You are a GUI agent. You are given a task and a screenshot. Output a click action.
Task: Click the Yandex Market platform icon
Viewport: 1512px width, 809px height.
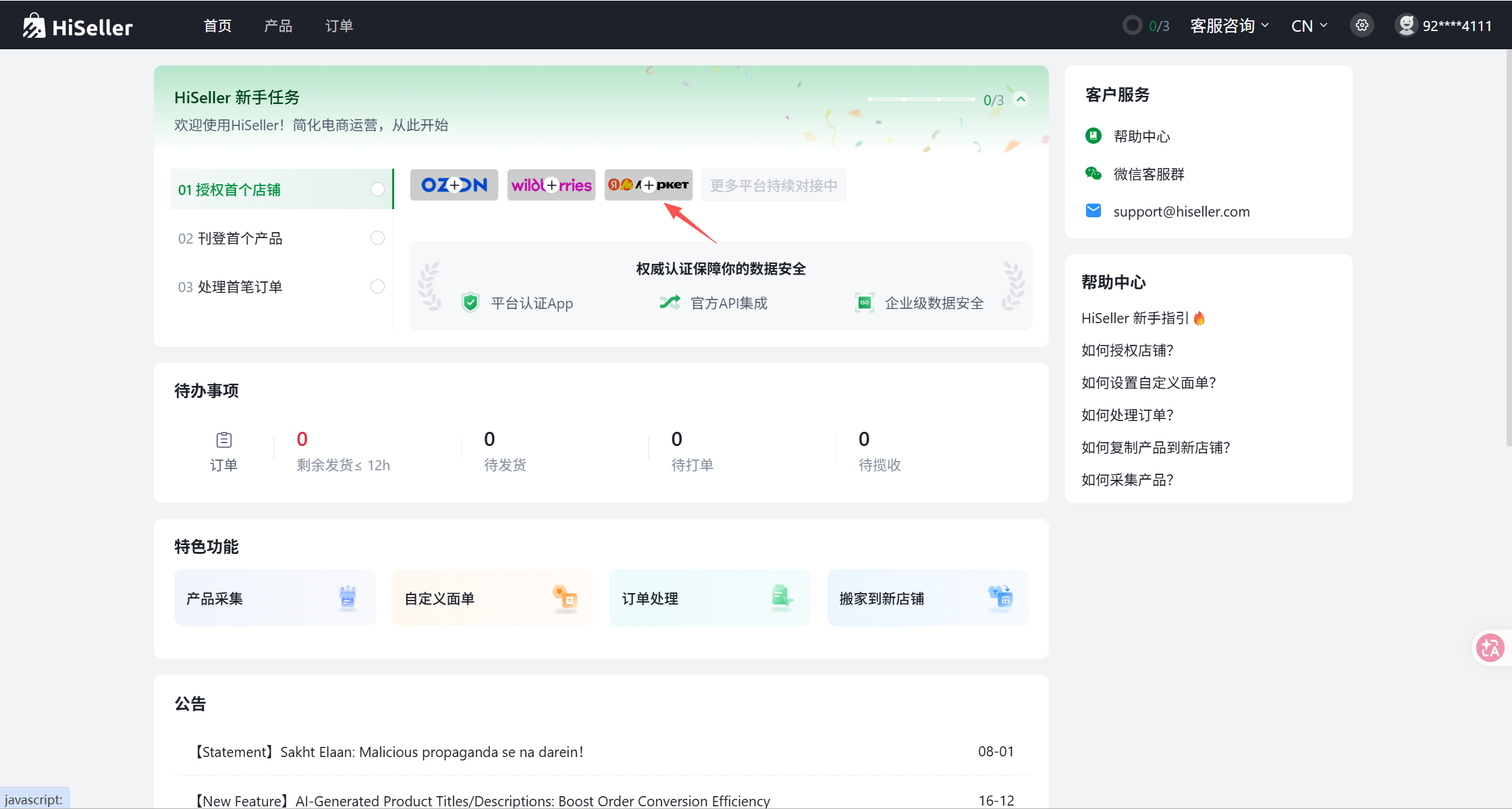[x=648, y=185]
